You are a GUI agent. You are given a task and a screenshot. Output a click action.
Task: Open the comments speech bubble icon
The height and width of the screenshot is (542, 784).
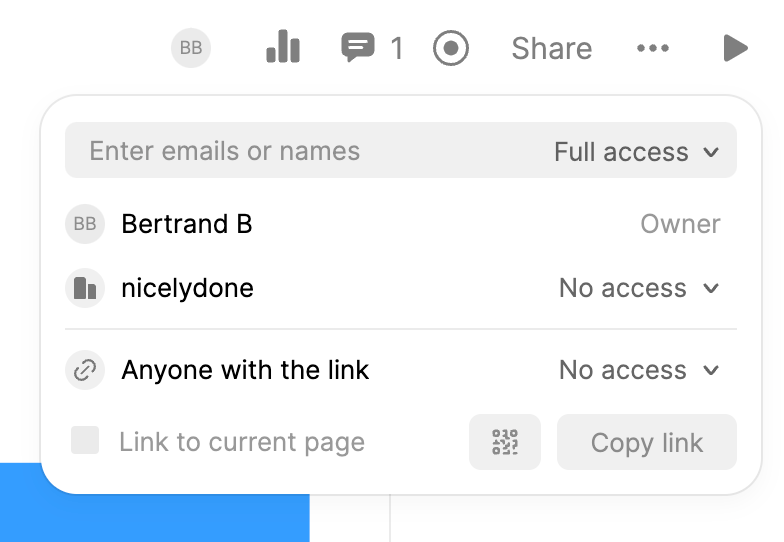[x=357, y=47]
